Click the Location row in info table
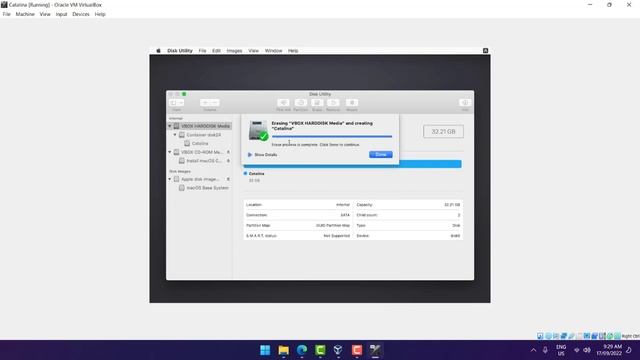Screen dimensions: 640x360 click(298, 205)
